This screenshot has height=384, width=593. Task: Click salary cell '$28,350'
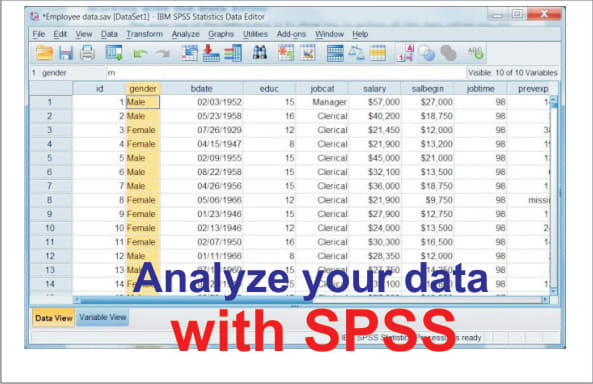pos(375,256)
